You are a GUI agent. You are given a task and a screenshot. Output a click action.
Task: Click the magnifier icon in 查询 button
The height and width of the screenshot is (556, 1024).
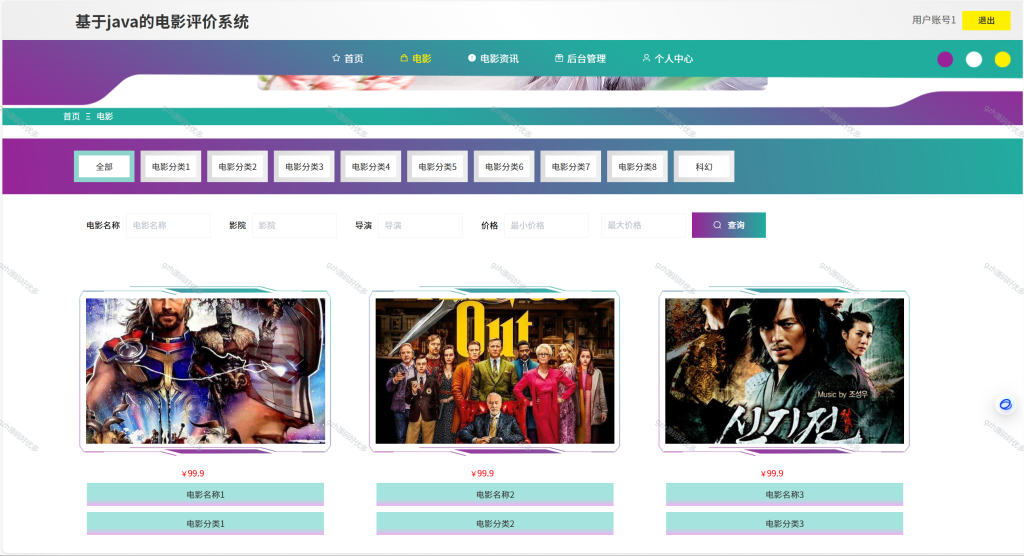click(717, 225)
